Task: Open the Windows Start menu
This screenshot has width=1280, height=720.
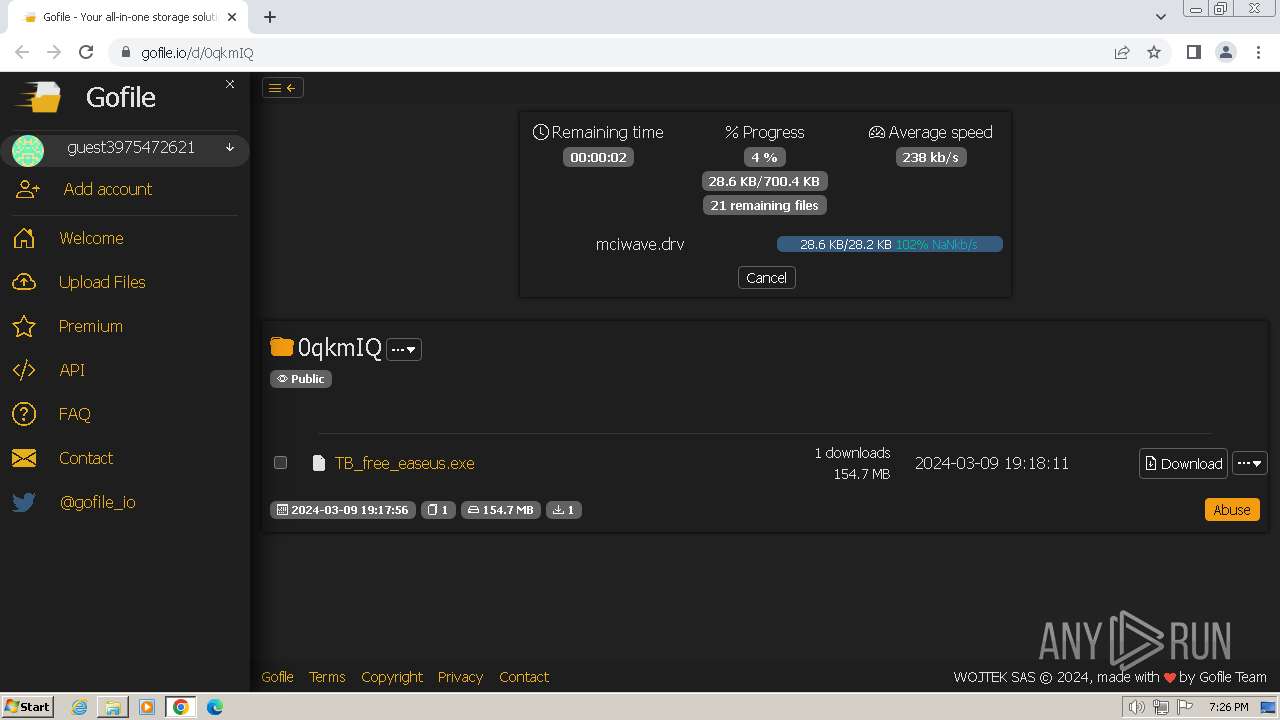Action: tap(27, 707)
